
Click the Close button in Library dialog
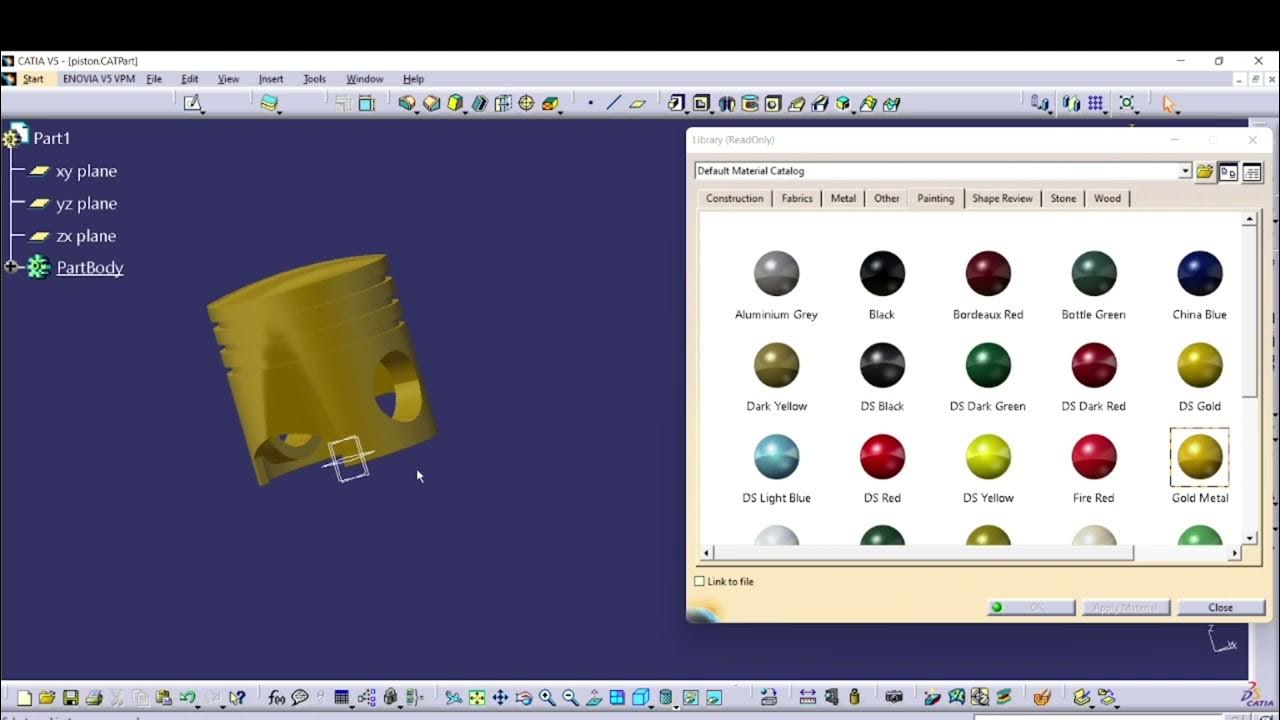click(1220, 607)
